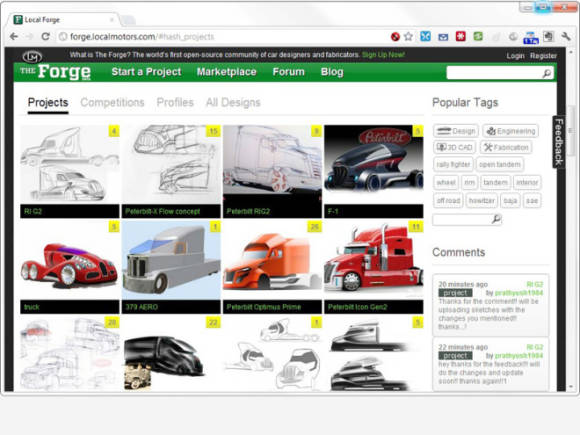Click the author name in 20 minutes ago comment
Viewport: 580px width, 435px height.
tap(519, 293)
